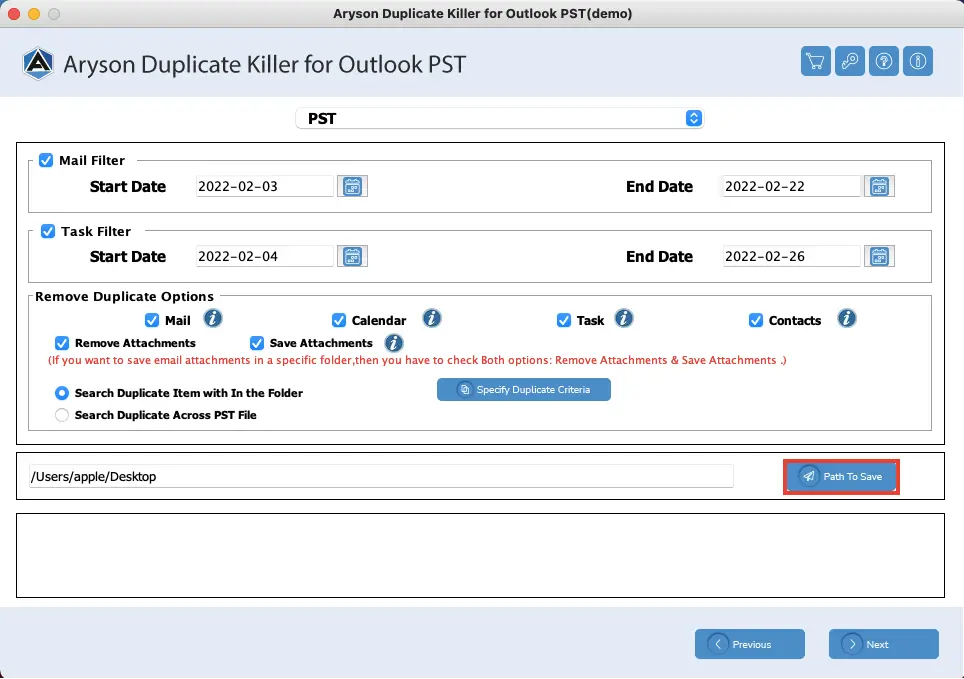The height and width of the screenshot is (679, 964).
Task: Show info tooltip beside Calendar option
Action: click(432, 319)
